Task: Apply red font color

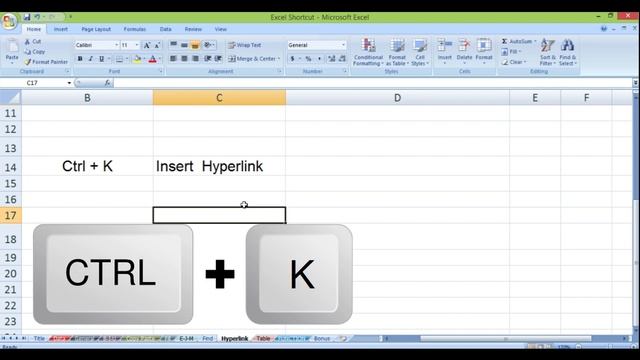Action: pyautogui.click(x=152, y=59)
